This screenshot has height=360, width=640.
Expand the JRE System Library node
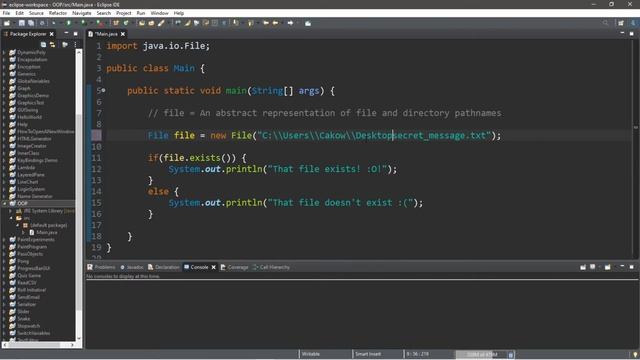[x=11, y=211]
